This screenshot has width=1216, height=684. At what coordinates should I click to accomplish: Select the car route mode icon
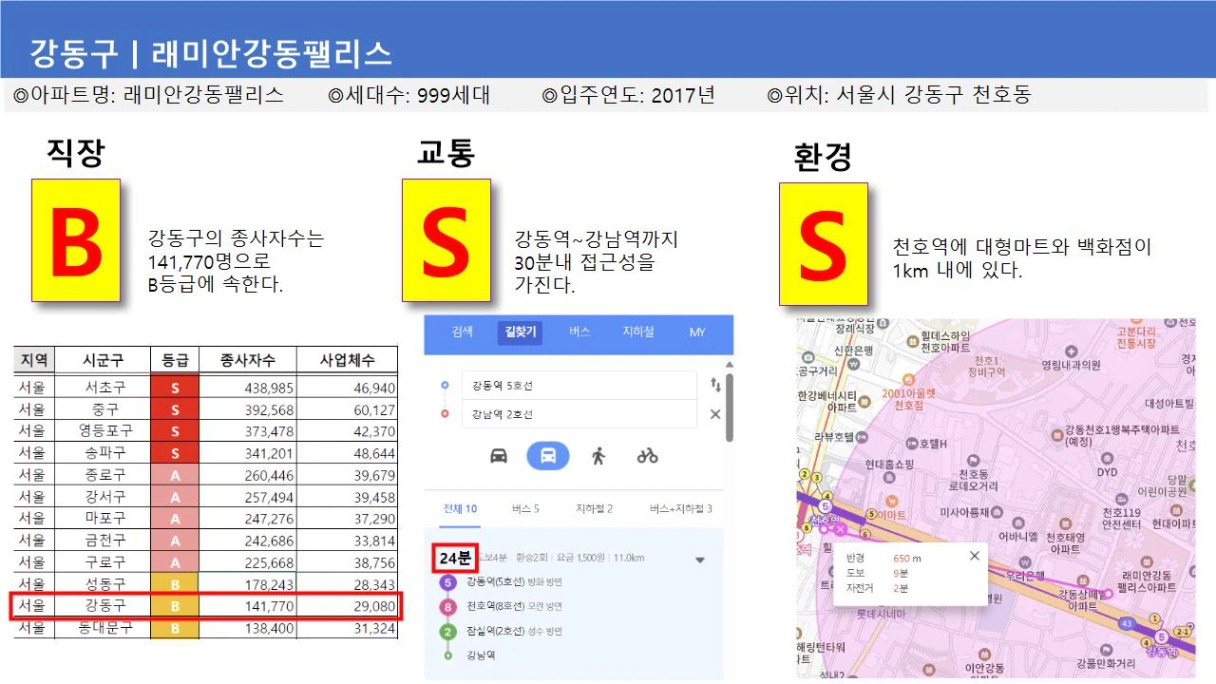498,456
